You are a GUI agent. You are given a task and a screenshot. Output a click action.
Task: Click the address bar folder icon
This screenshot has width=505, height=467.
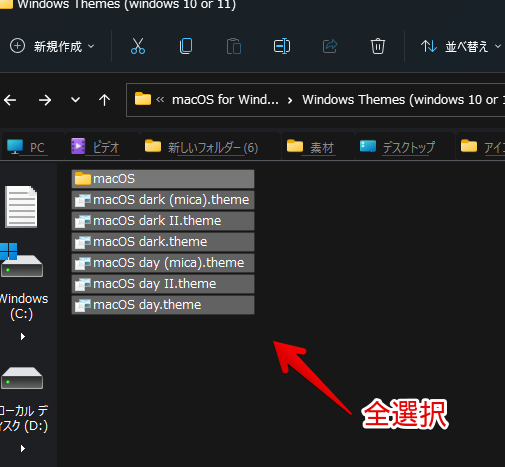(x=143, y=99)
